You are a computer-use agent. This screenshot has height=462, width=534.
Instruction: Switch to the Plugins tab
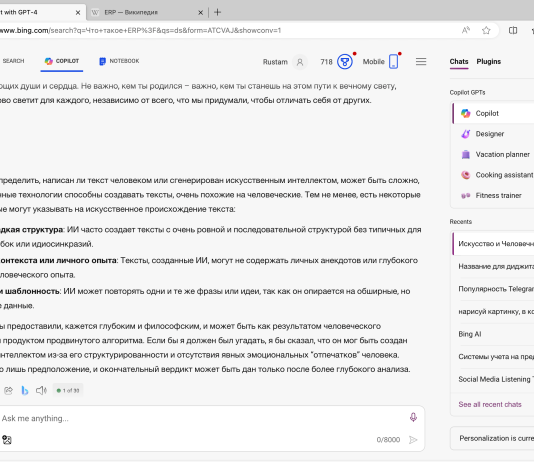point(489,62)
